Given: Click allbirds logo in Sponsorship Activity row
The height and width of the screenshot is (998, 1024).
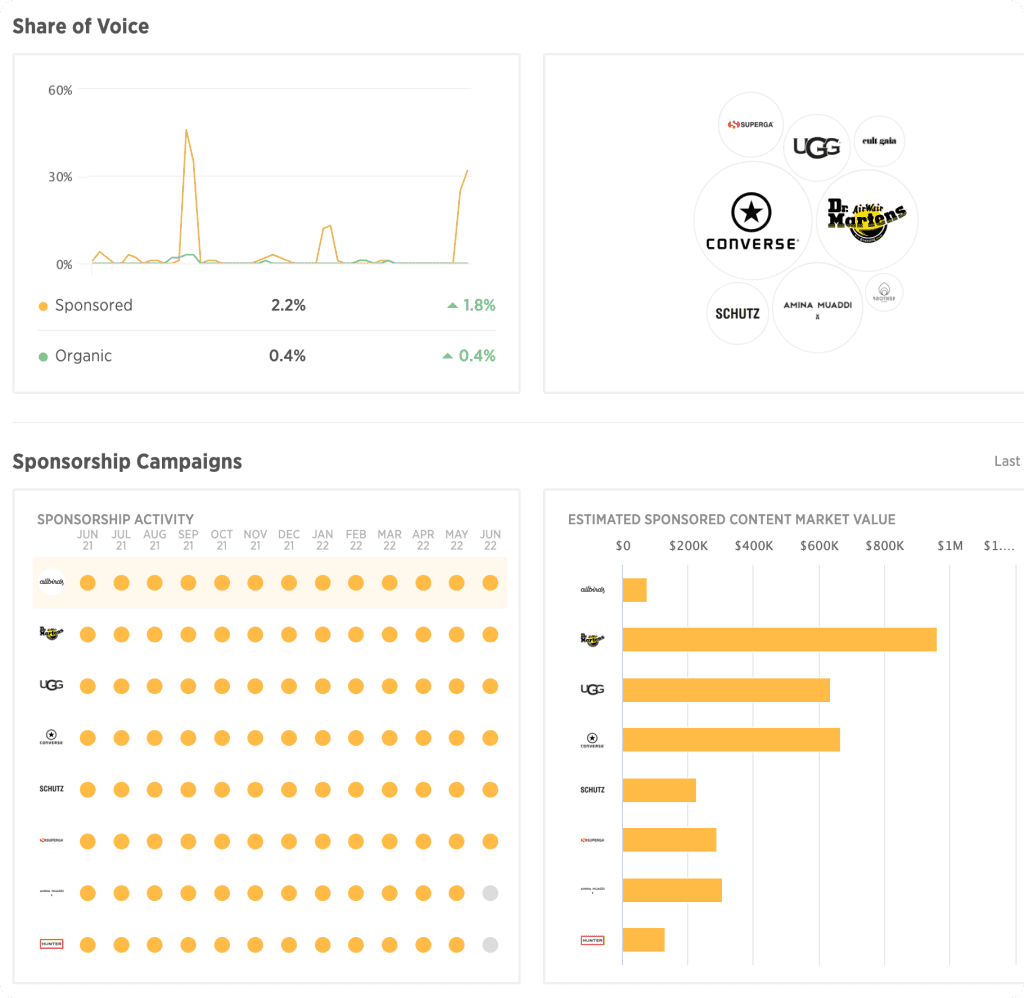Looking at the screenshot, I should pyautogui.click(x=52, y=582).
